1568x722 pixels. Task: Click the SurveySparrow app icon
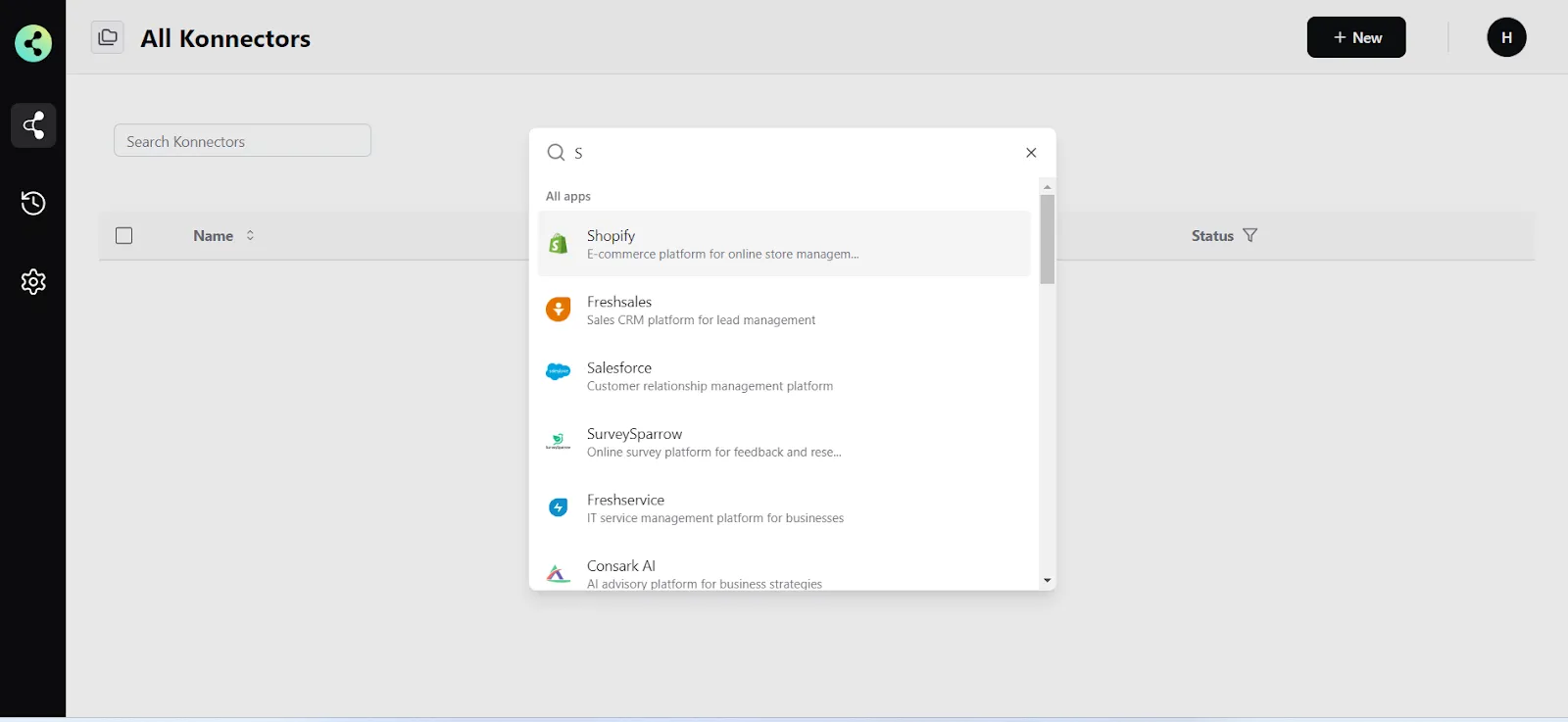coord(559,442)
